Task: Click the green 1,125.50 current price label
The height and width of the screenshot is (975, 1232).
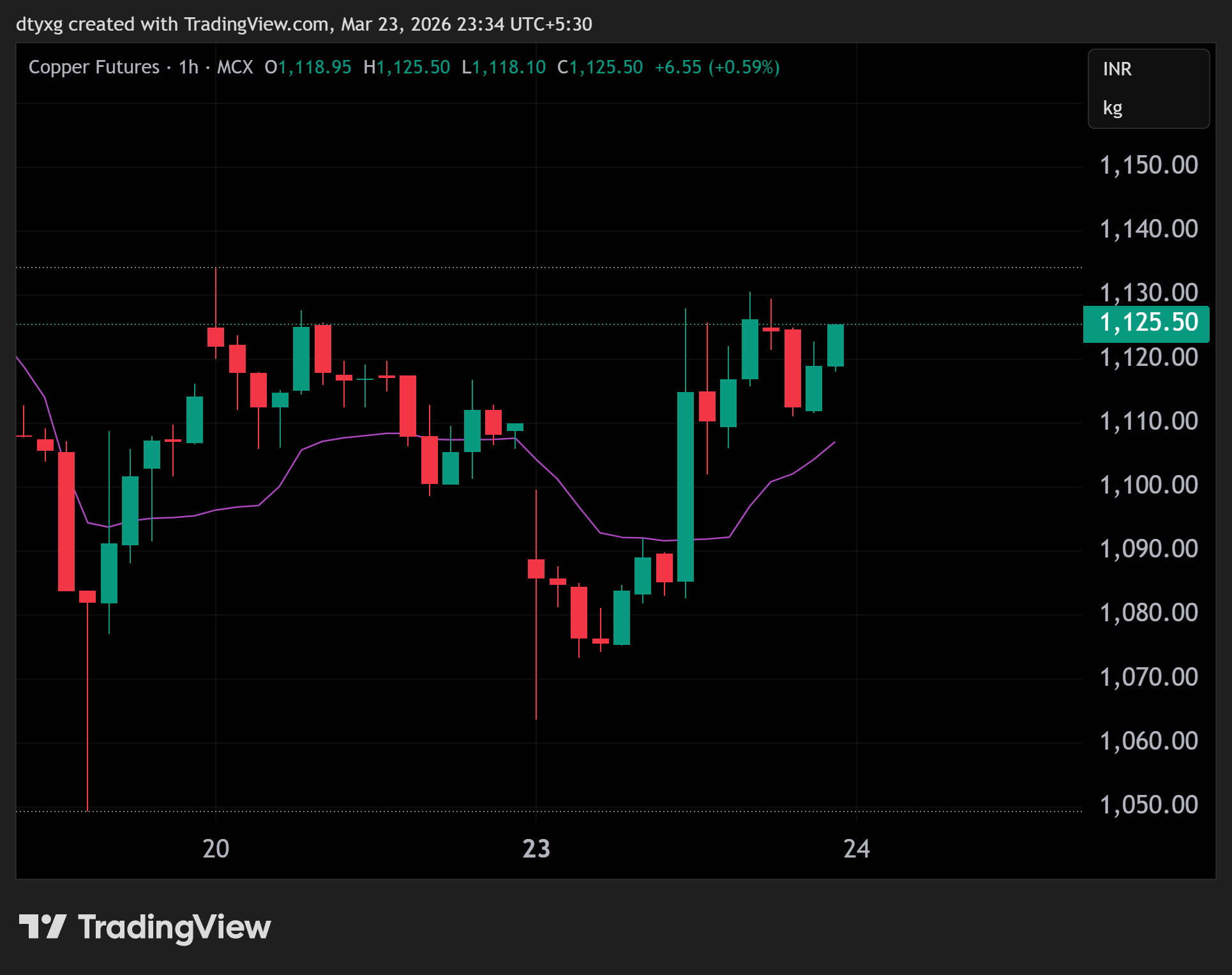Action: (1147, 323)
